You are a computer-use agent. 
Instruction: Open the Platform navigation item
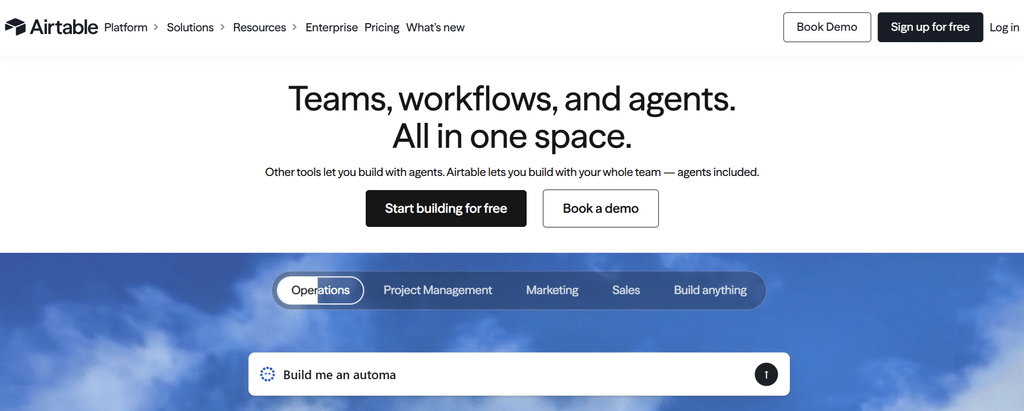(x=125, y=27)
